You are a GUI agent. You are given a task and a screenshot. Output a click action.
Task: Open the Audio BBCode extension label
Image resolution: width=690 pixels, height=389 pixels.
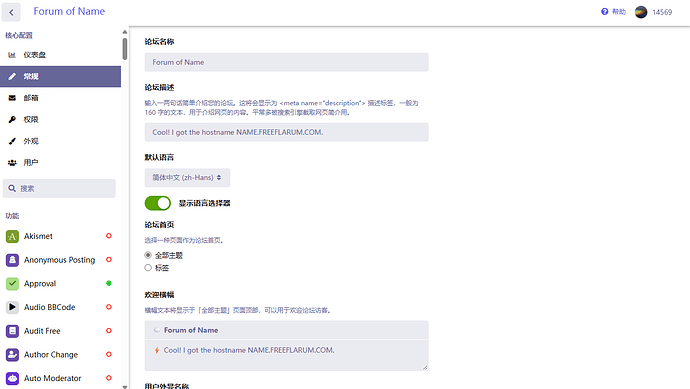[x=50, y=307]
